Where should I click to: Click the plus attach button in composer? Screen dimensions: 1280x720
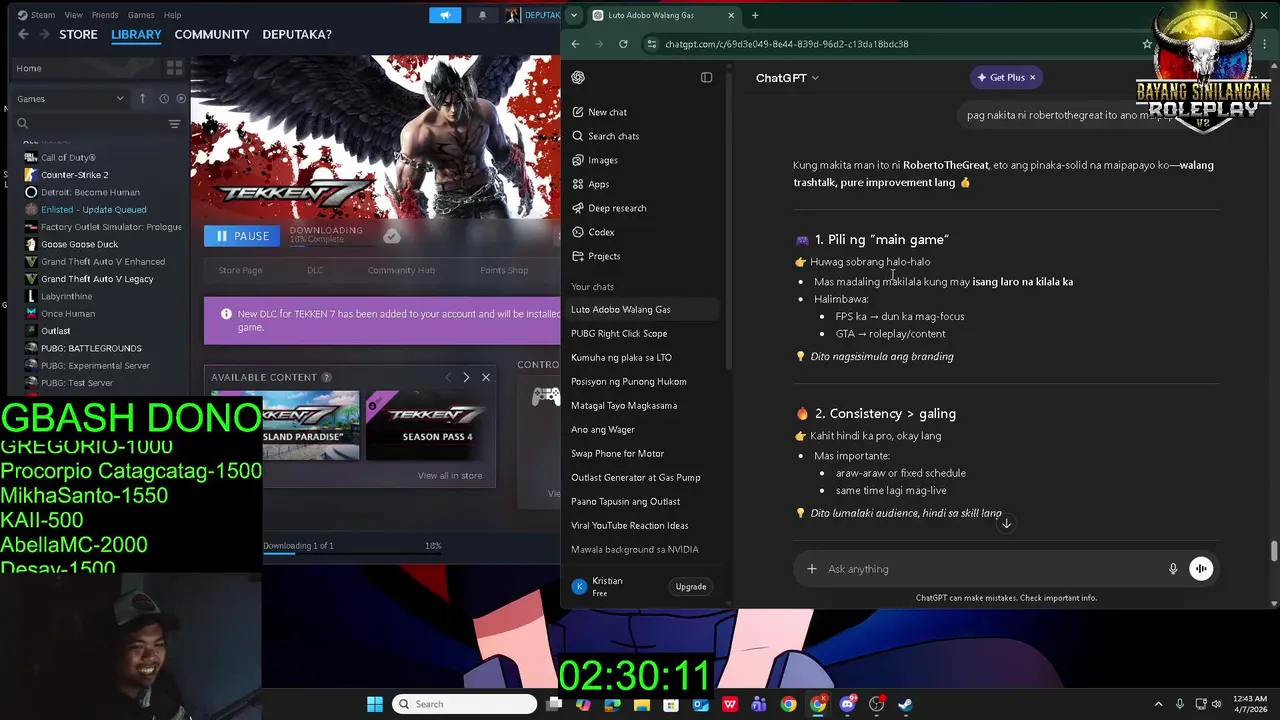(812, 569)
